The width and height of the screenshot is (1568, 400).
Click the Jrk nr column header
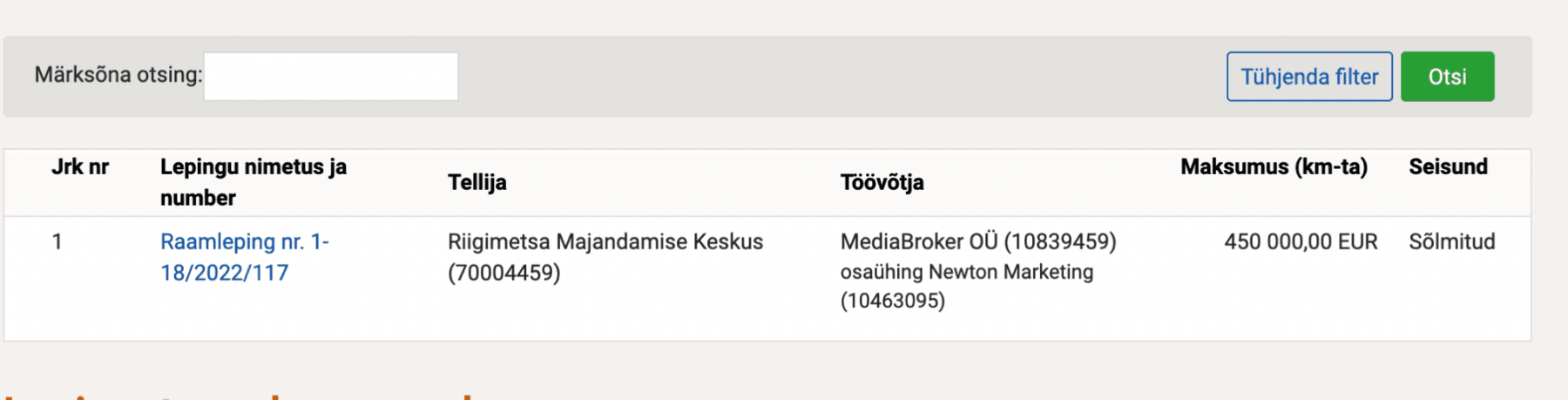[x=80, y=166]
